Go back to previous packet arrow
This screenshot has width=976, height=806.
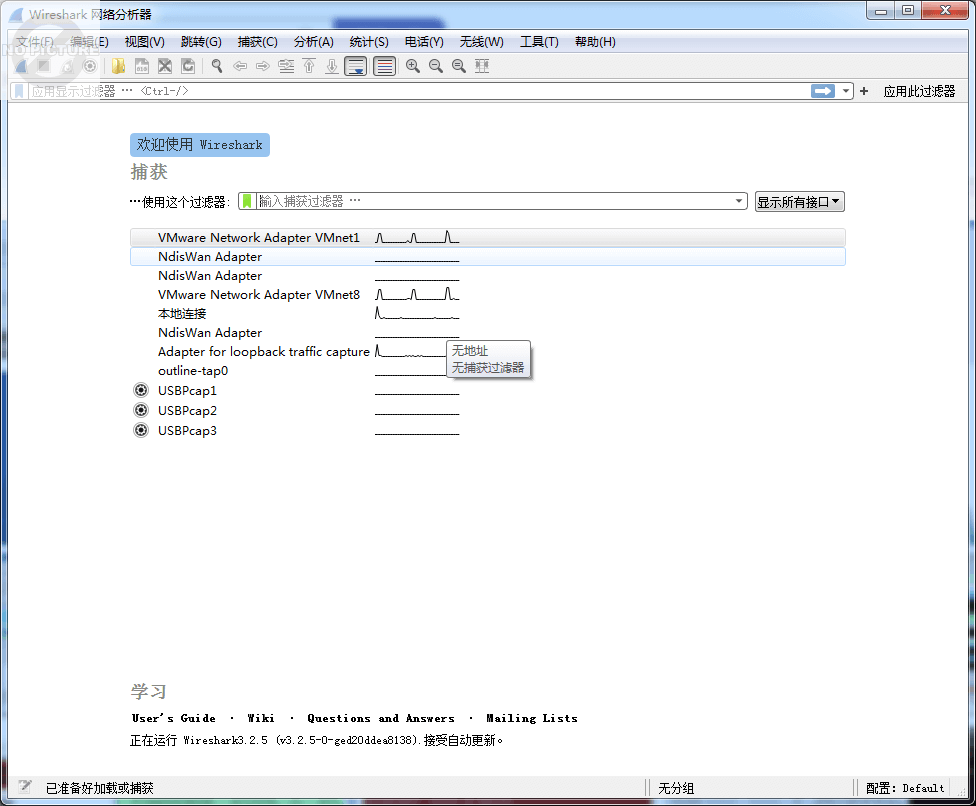[240, 66]
